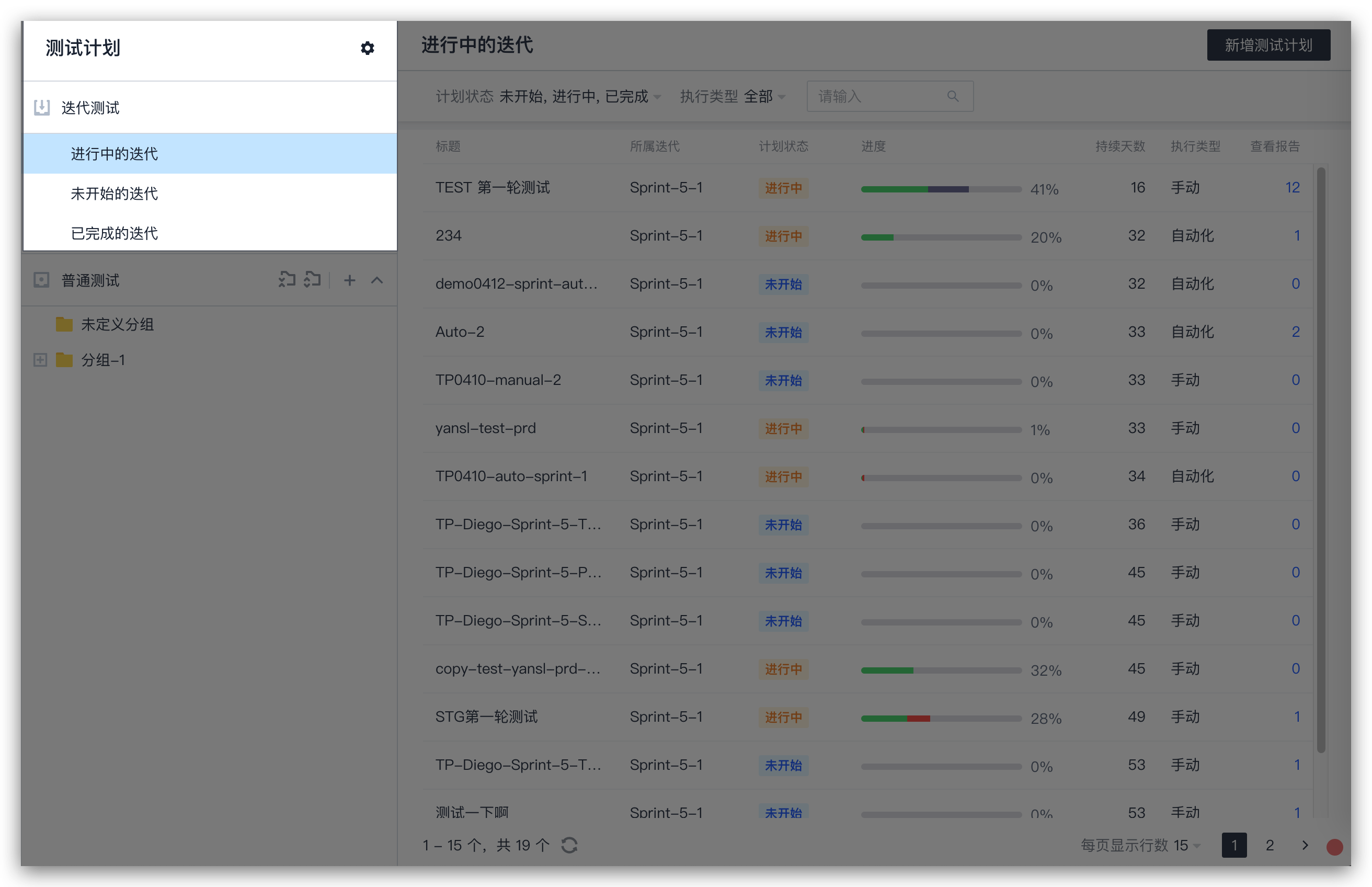Open the 普通测试 section header
1372x887 pixels.
(x=210, y=280)
